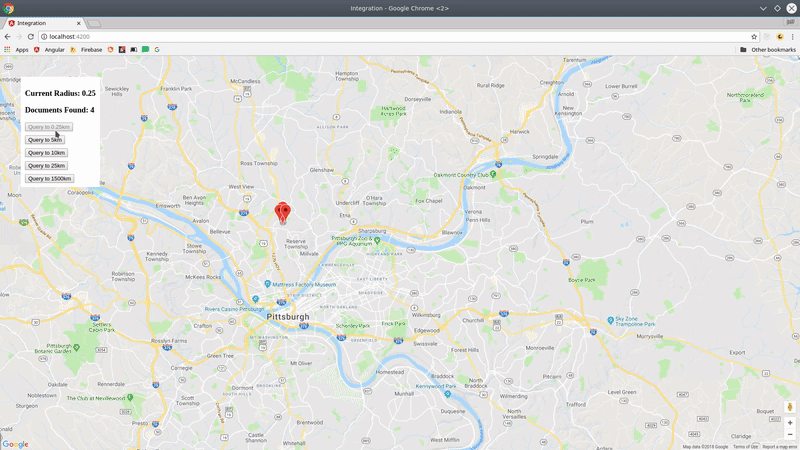
Task: Click the Query to 5km button
Action: [45, 140]
